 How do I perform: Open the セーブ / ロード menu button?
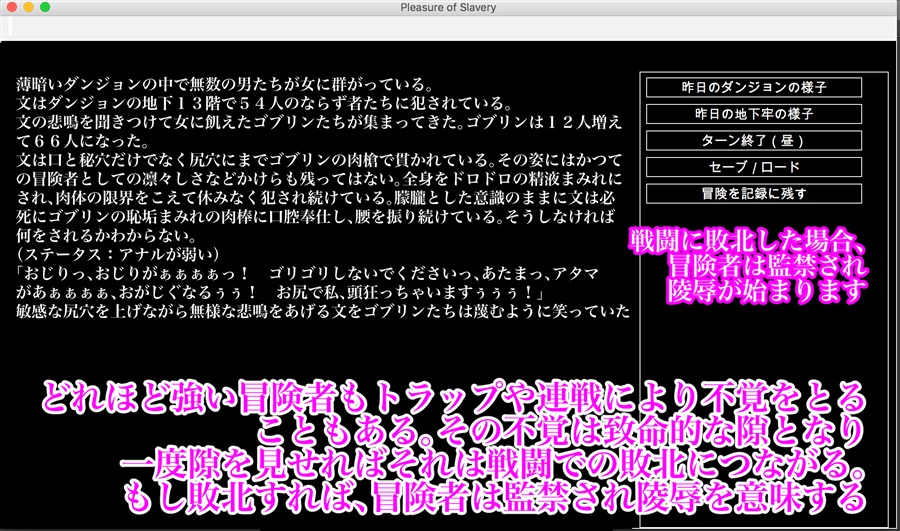(754, 167)
